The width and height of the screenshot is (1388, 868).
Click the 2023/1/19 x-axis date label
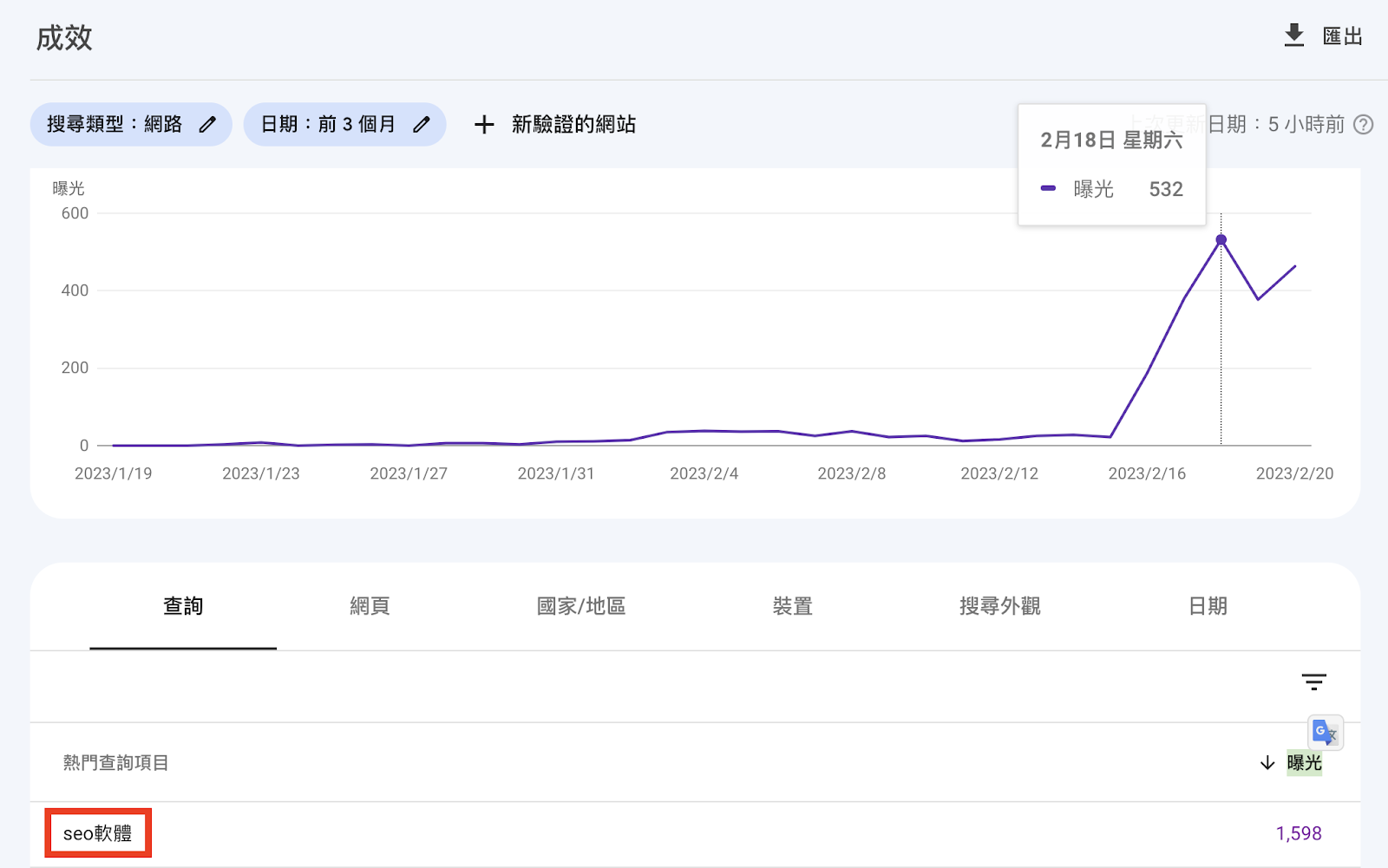113,473
